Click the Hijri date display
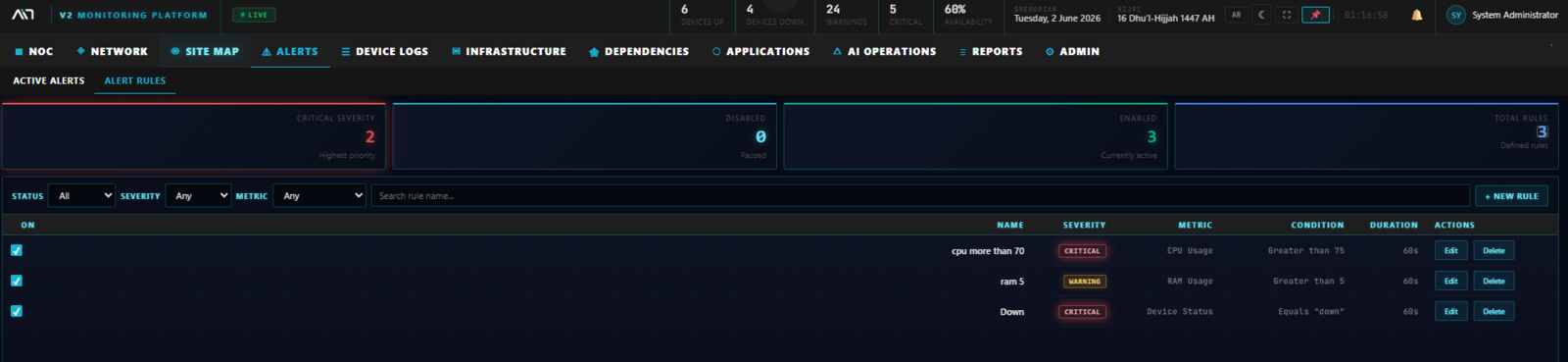The image size is (1568, 362). pos(1165,15)
